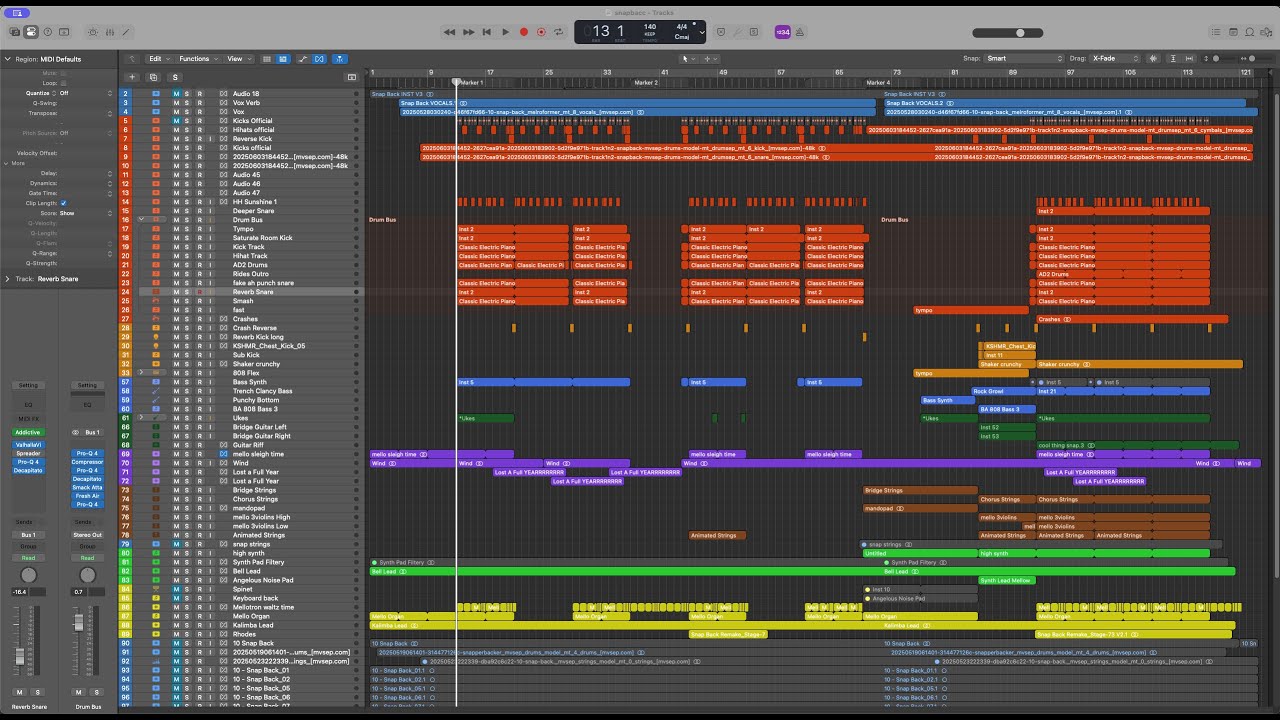Click Read automation on Drum Bus strip
The height and width of the screenshot is (720, 1280).
87,558
